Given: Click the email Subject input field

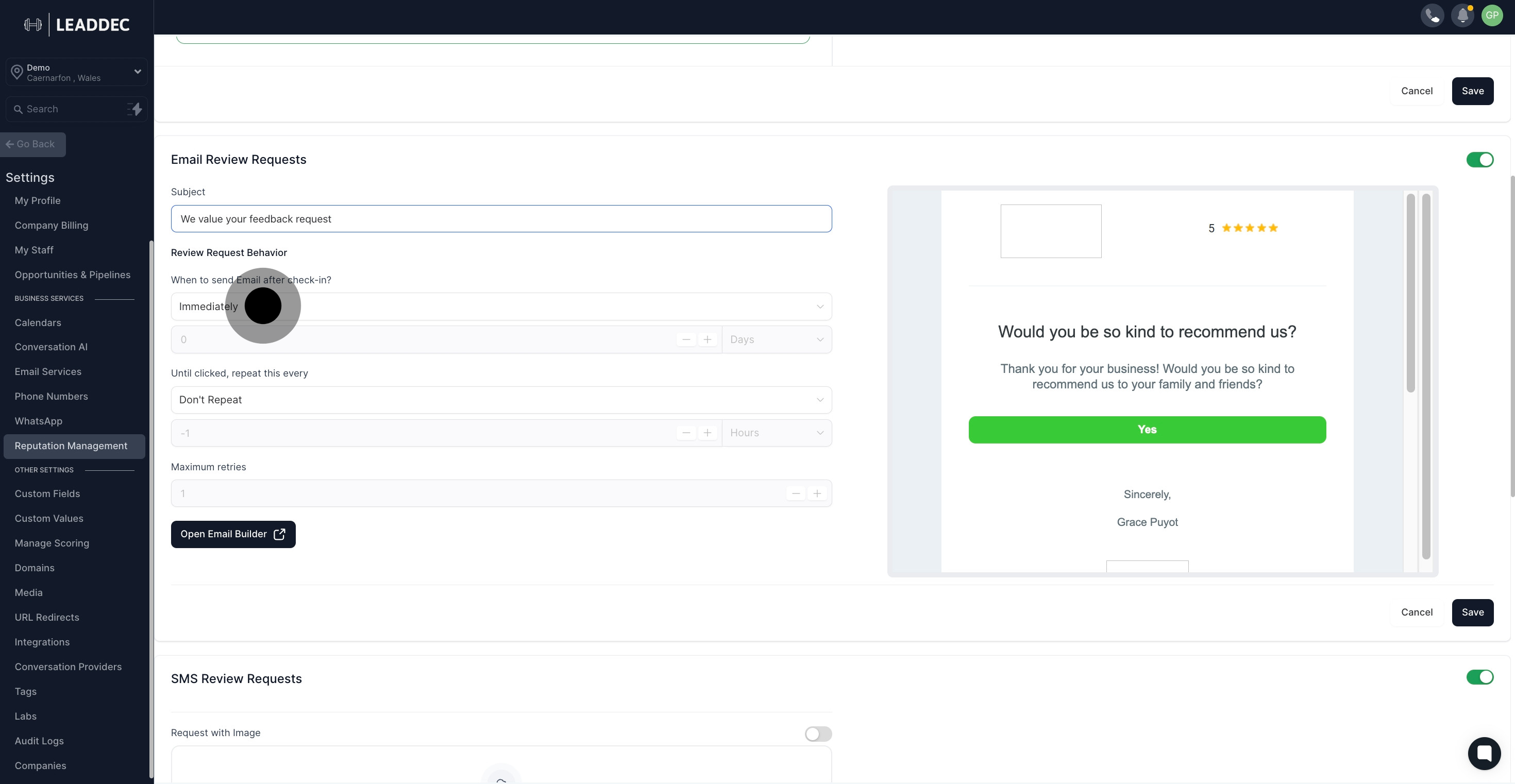Looking at the screenshot, I should [501, 219].
